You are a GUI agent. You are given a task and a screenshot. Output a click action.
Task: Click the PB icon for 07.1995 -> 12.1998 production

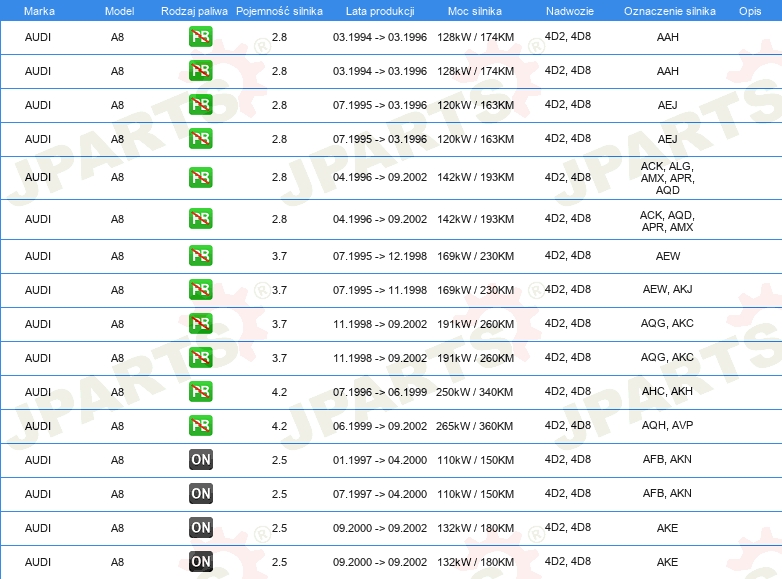(200, 256)
